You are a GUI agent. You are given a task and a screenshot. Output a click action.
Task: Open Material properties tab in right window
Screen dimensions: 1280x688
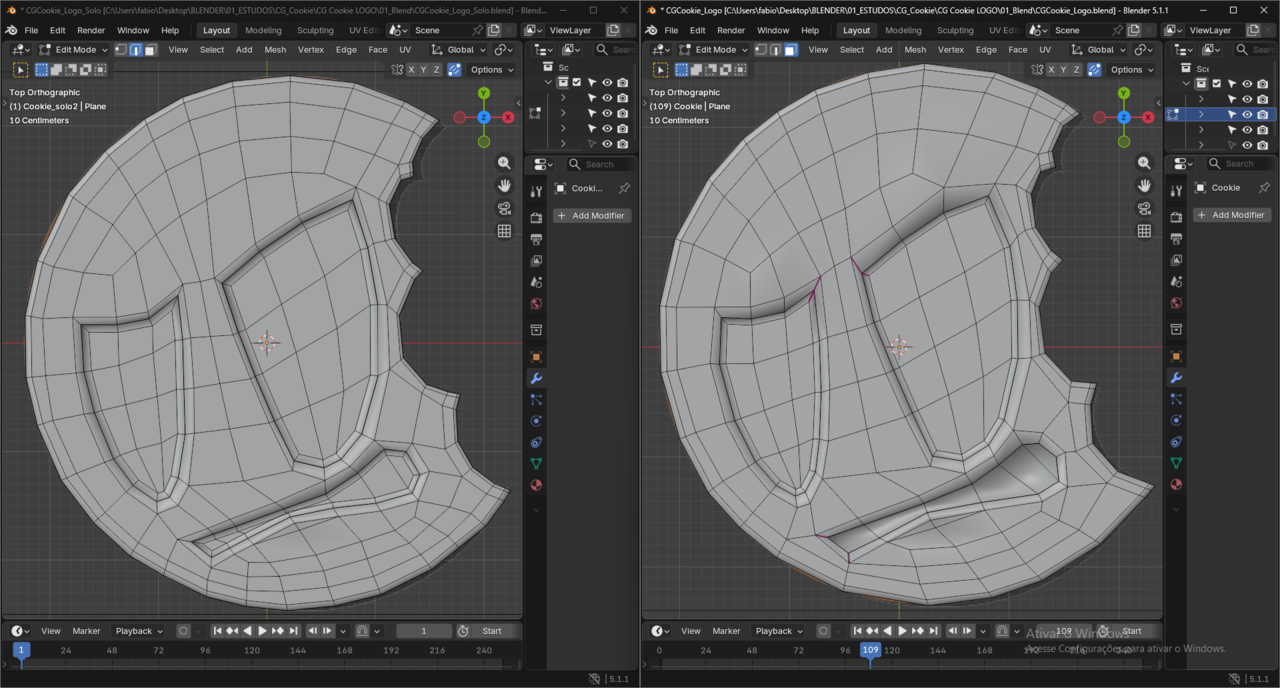pyautogui.click(x=1176, y=484)
